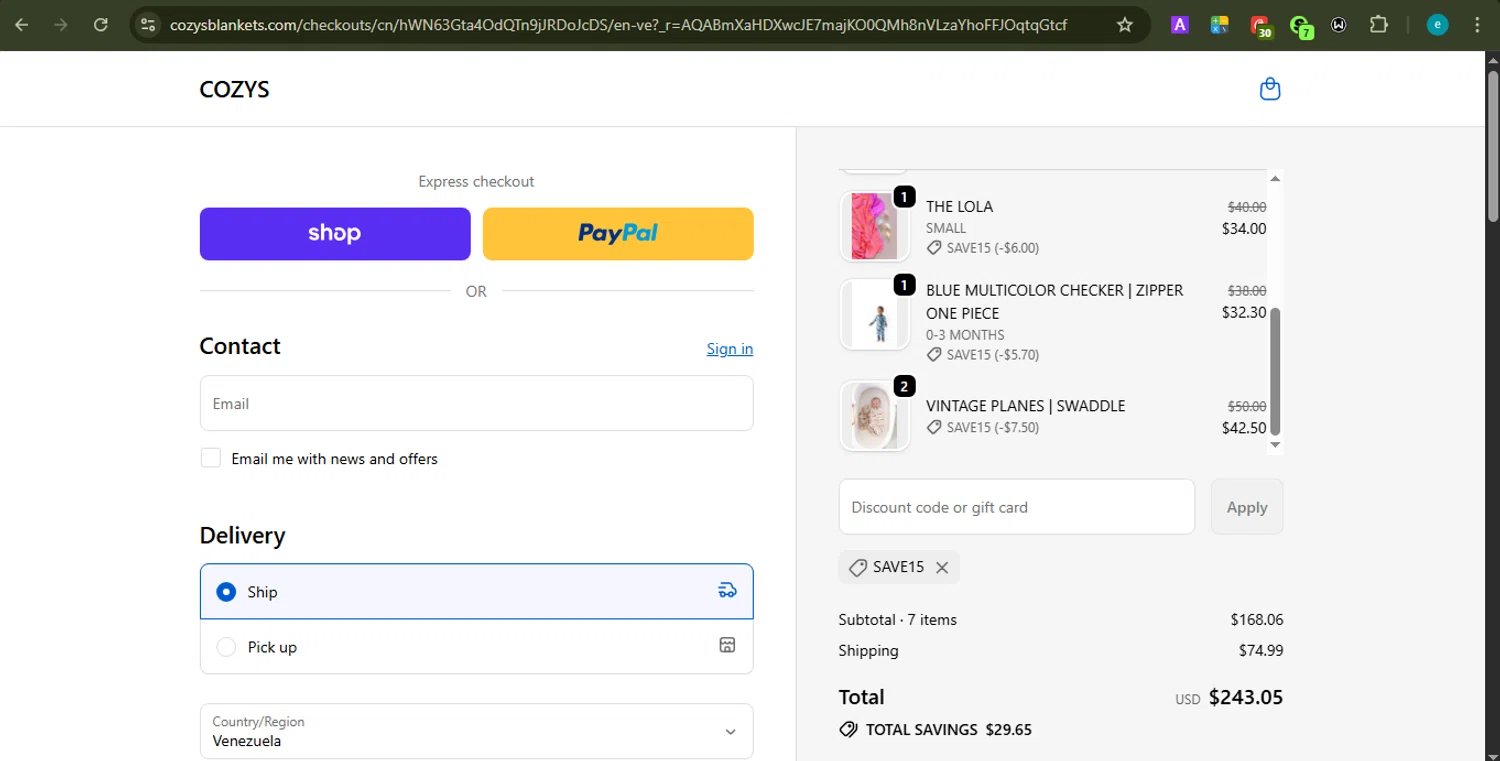Click the order summary list scrollbar thumb
Screen dimensions: 1500x761
(x=1275, y=372)
